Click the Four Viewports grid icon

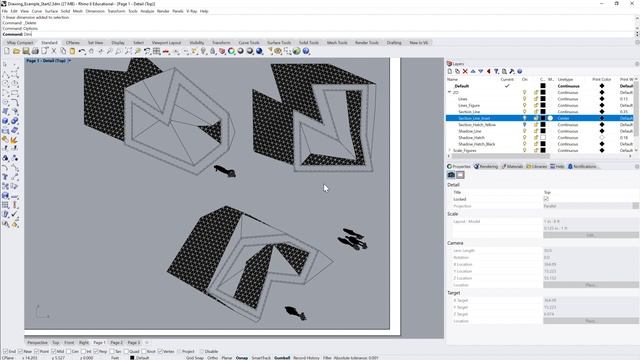(156, 51)
